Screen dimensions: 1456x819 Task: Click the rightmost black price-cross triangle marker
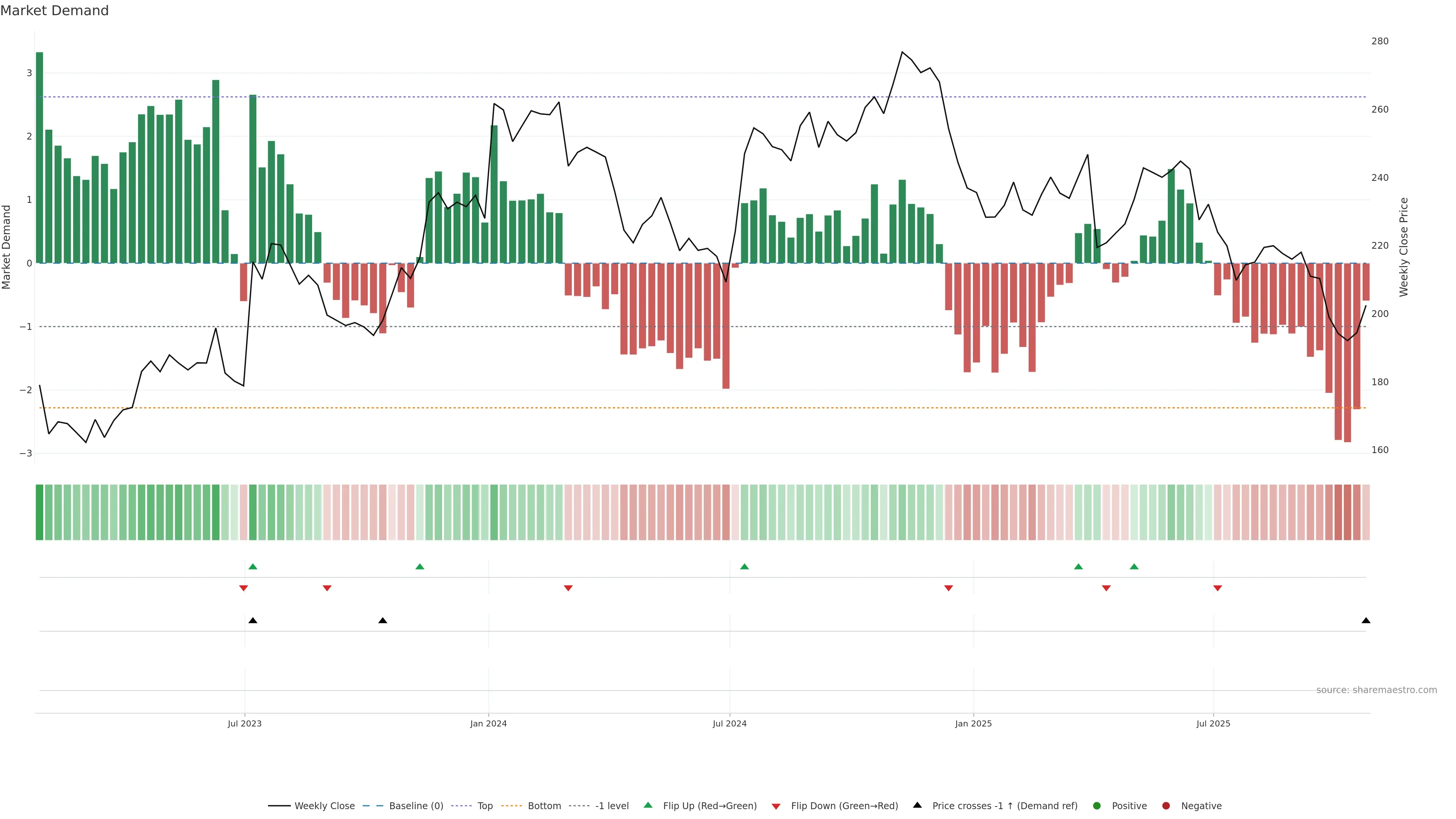[x=1365, y=621]
